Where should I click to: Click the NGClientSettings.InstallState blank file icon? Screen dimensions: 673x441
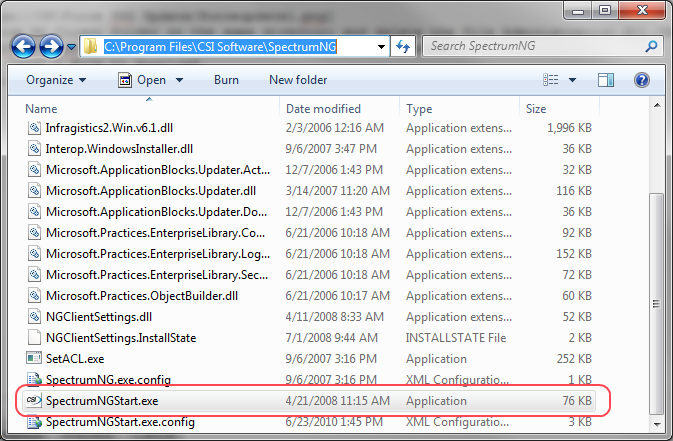click(34, 338)
